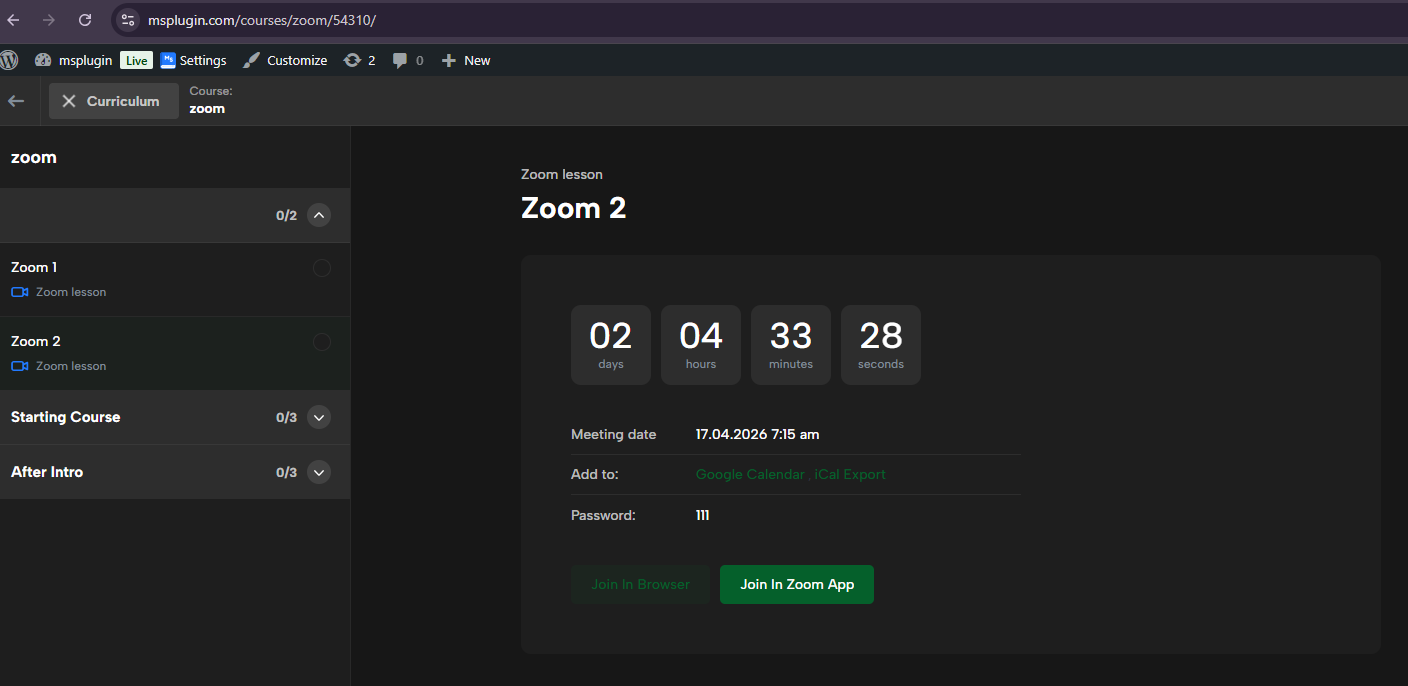
Task: Click the Starting Course section title
Action: 65,417
